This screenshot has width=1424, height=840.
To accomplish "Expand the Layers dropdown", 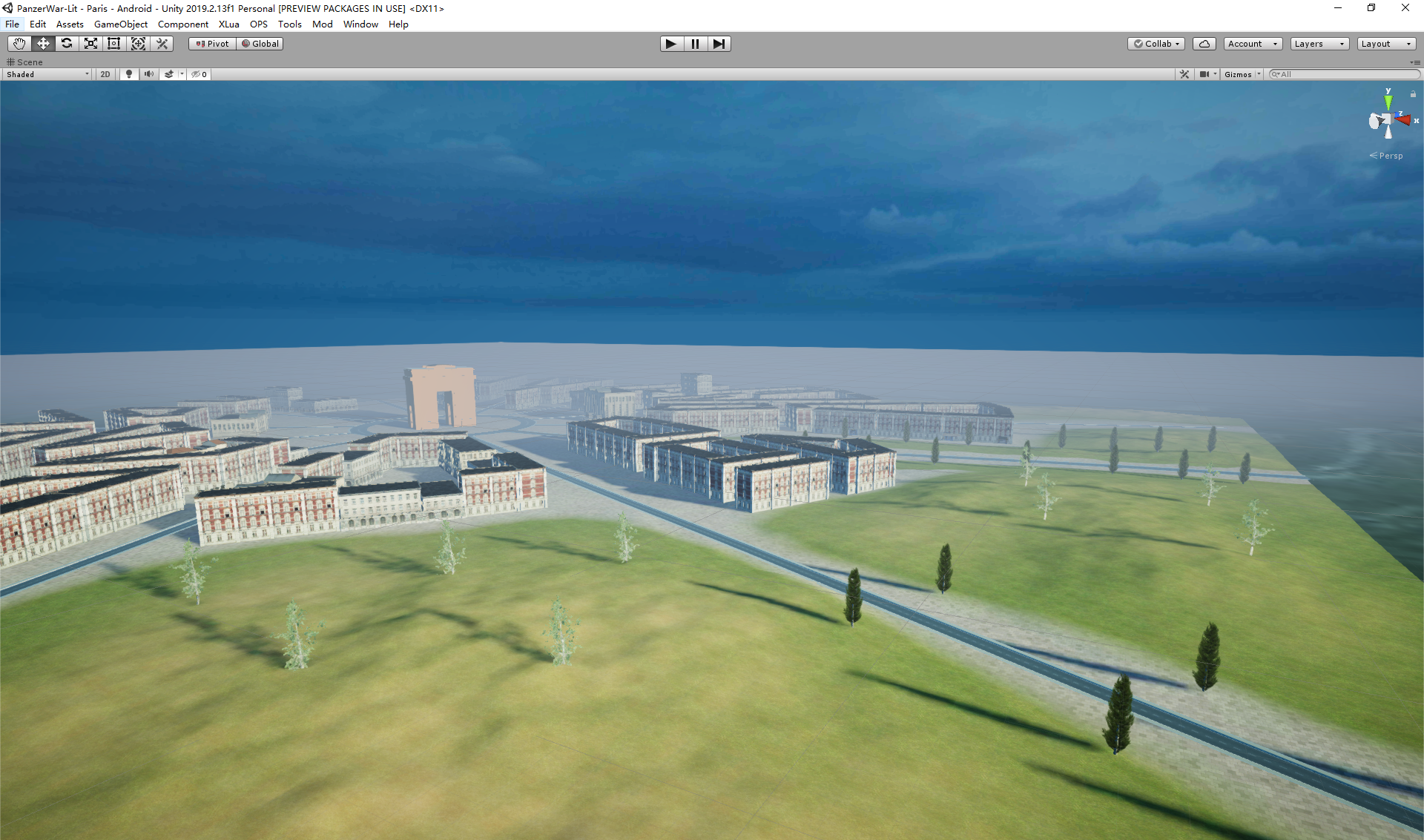I will coord(1319,44).
